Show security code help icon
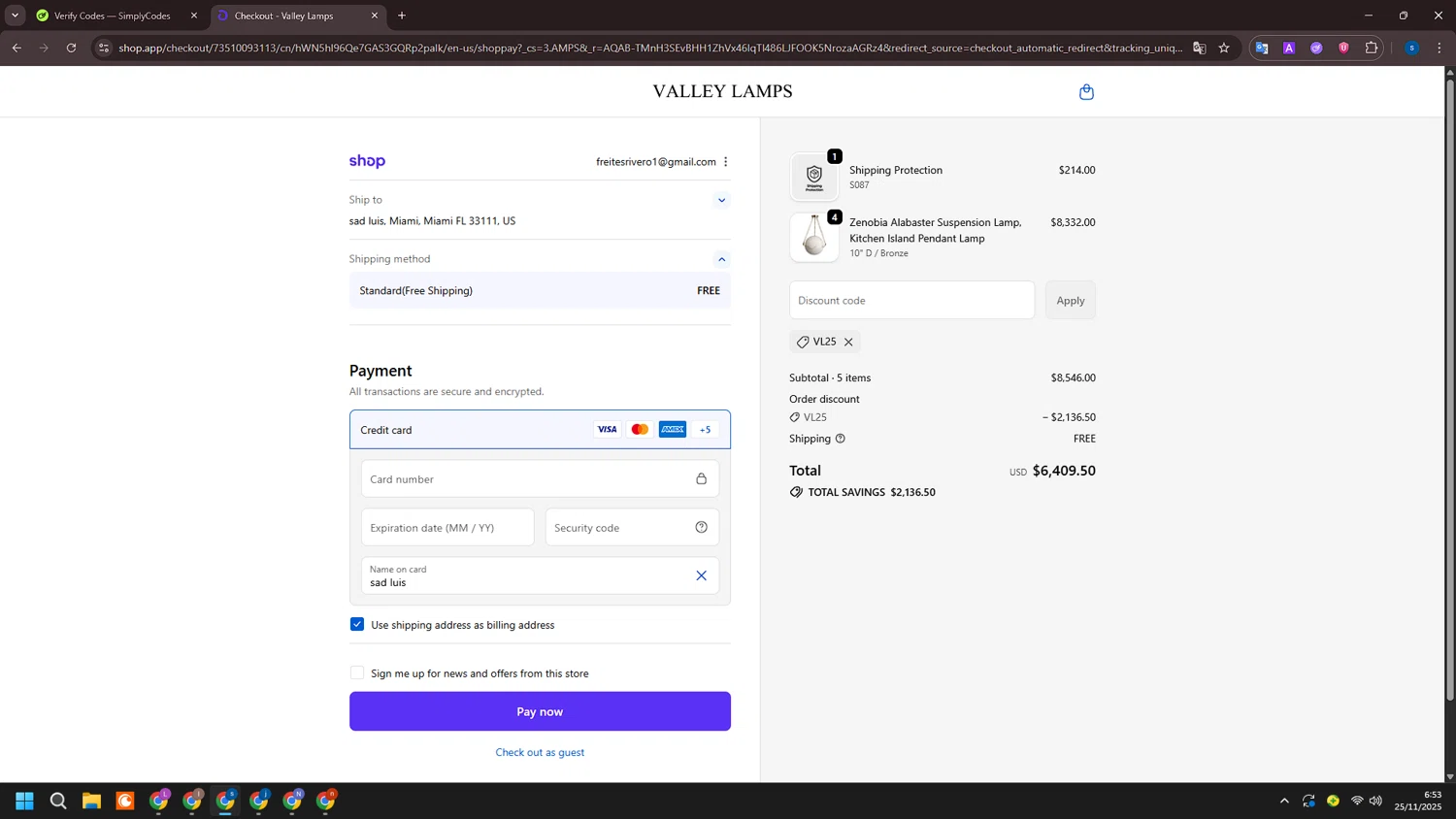The height and width of the screenshot is (819, 1456). (x=701, y=527)
